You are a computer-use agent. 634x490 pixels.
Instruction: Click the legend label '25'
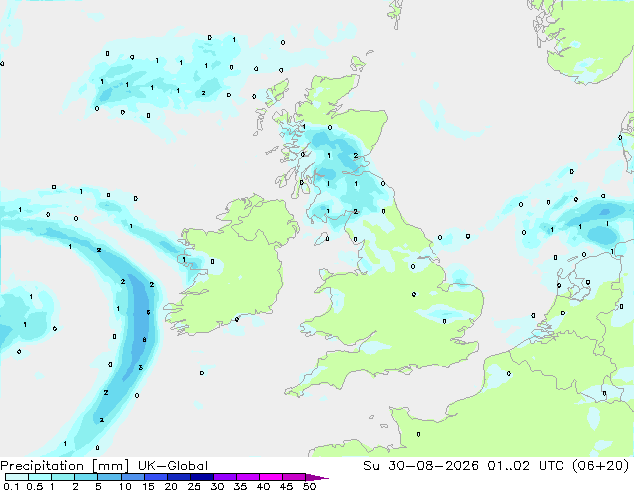pyautogui.click(x=194, y=486)
